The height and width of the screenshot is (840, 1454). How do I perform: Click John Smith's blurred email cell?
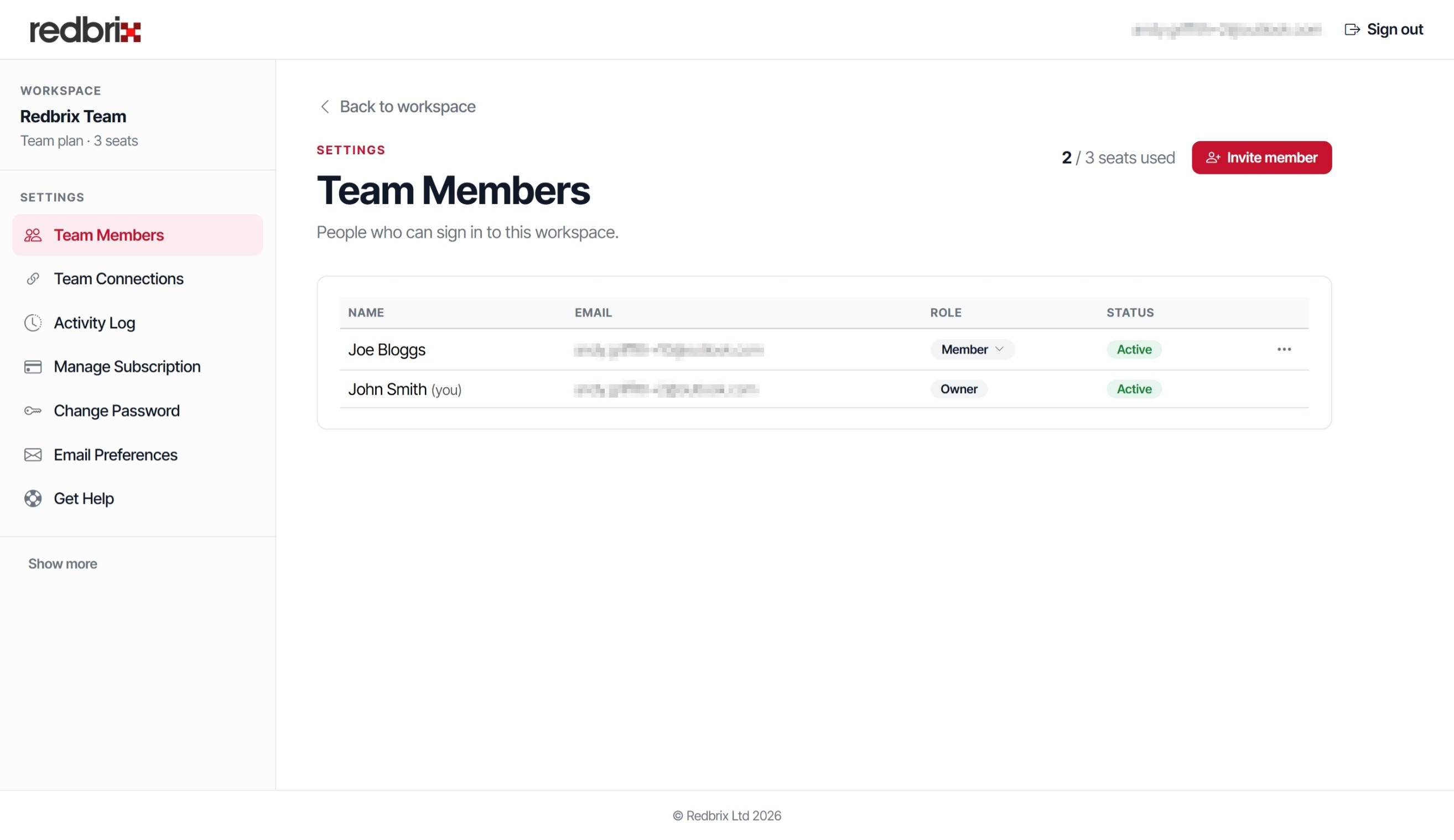pyautogui.click(x=666, y=389)
